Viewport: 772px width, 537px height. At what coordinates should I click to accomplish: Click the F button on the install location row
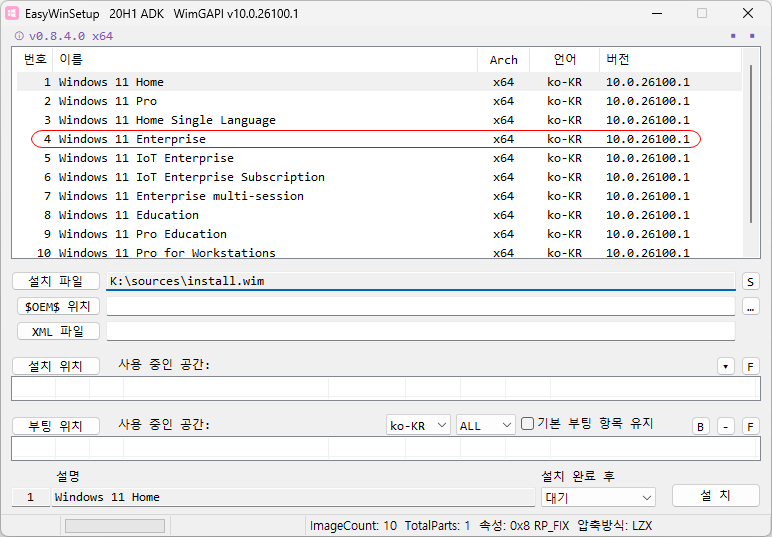[750, 366]
